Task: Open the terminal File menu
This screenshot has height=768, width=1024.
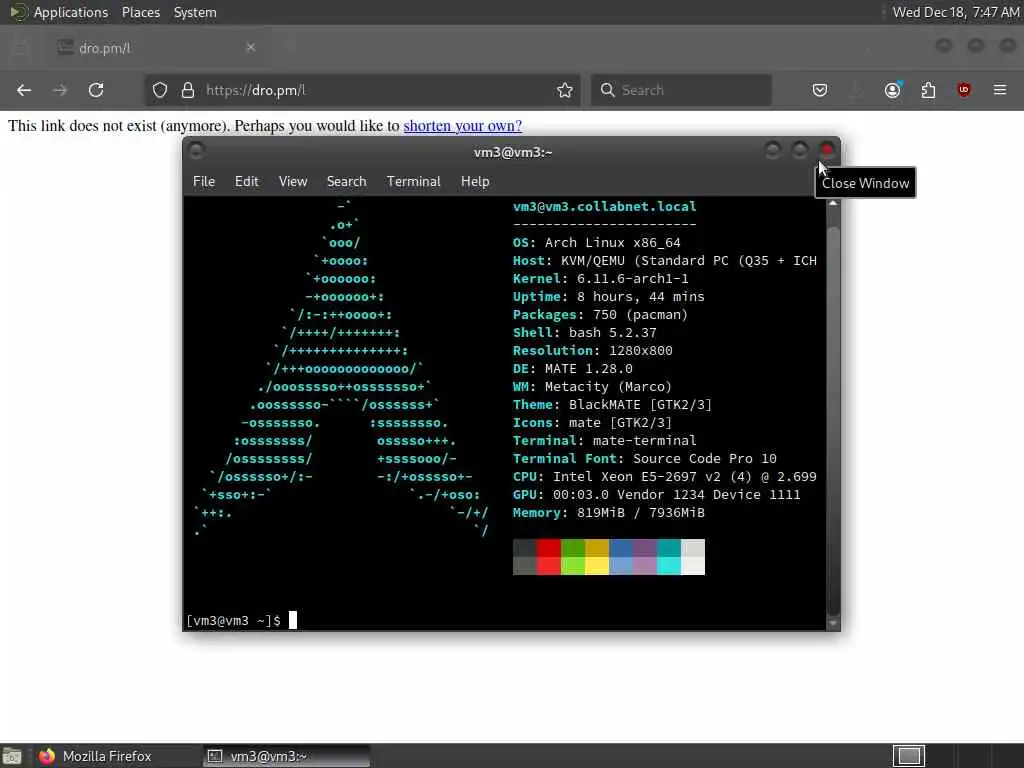Action: point(204,182)
